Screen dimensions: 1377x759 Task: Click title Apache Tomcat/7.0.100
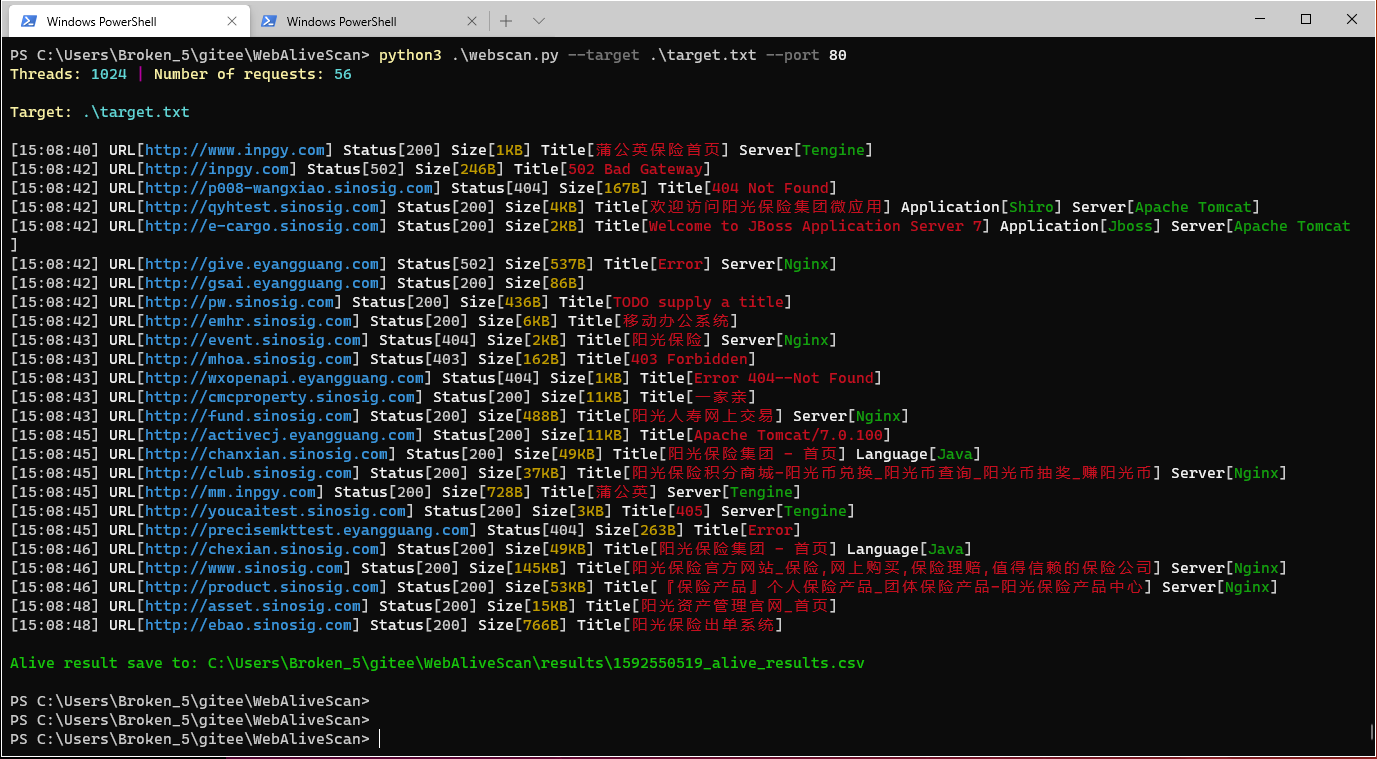pos(789,435)
